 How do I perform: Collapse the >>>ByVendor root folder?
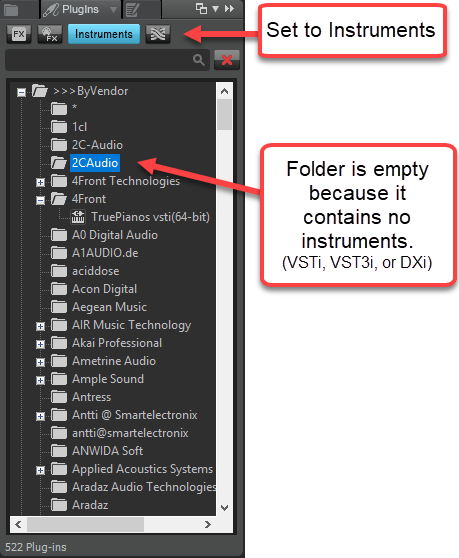[x=21, y=93]
